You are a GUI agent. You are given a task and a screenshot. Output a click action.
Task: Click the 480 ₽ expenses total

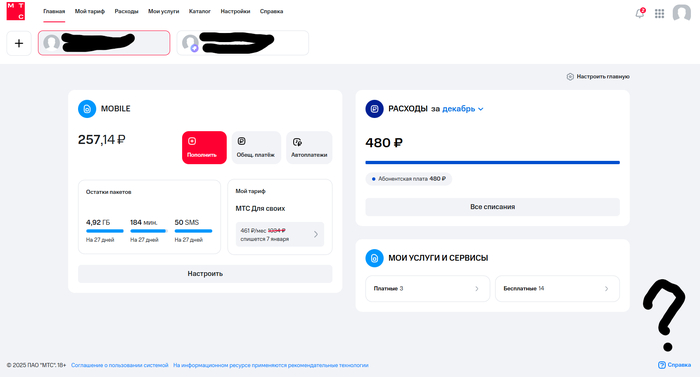point(384,143)
